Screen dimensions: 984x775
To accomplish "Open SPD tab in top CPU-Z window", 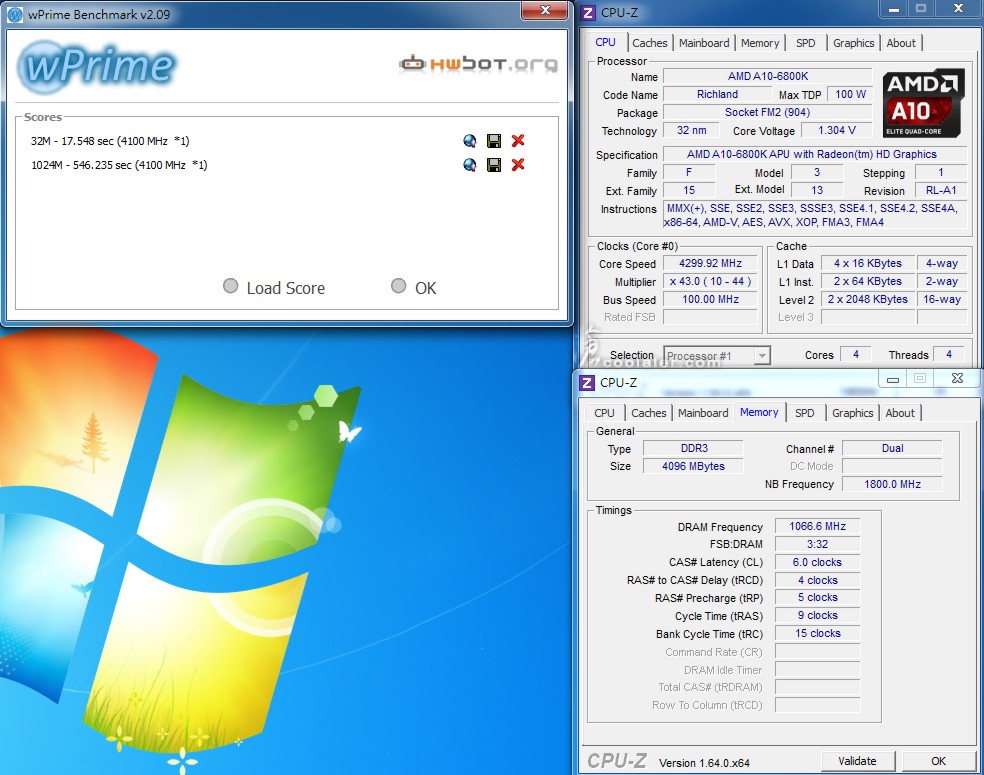I will 806,43.
